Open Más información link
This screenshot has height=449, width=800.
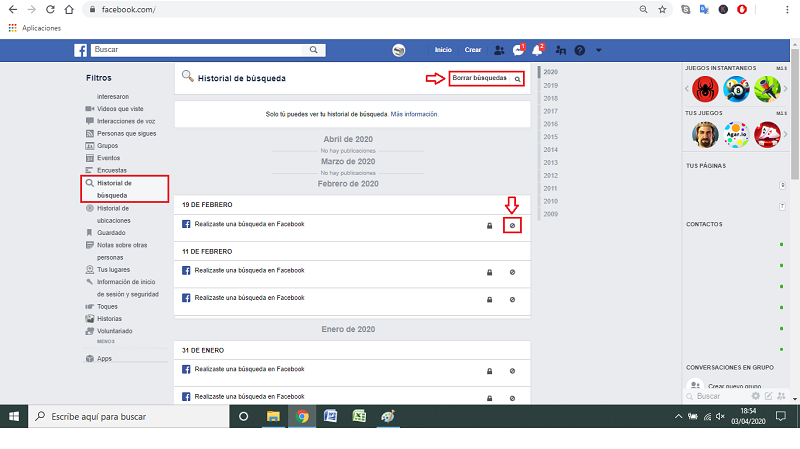[x=414, y=114]
